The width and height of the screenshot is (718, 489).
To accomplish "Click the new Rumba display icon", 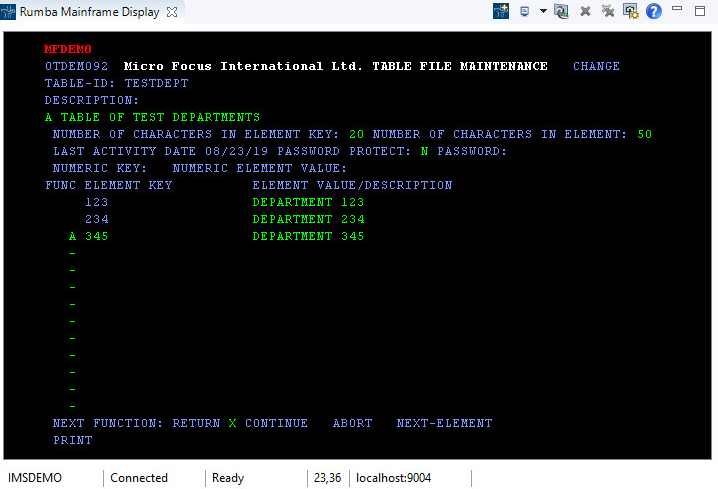I will pyautogui.click(x=502, y=11).
